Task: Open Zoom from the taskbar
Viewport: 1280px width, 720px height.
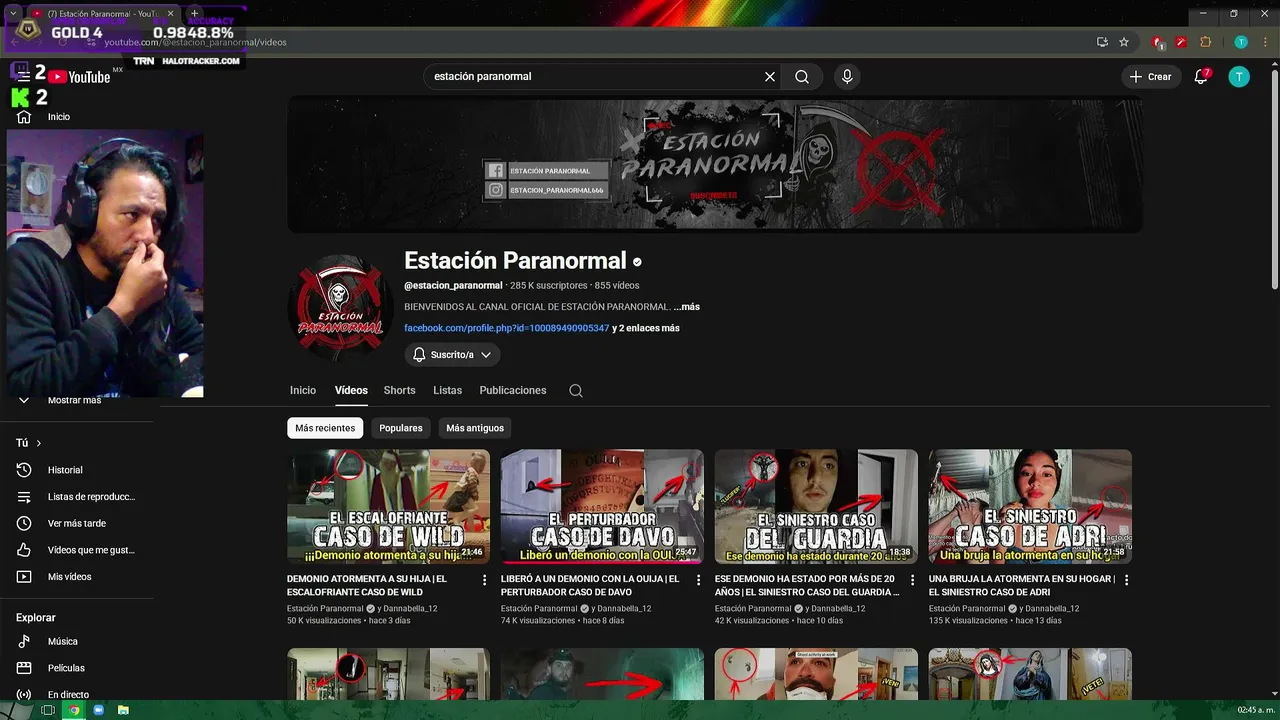Action: 99,710
